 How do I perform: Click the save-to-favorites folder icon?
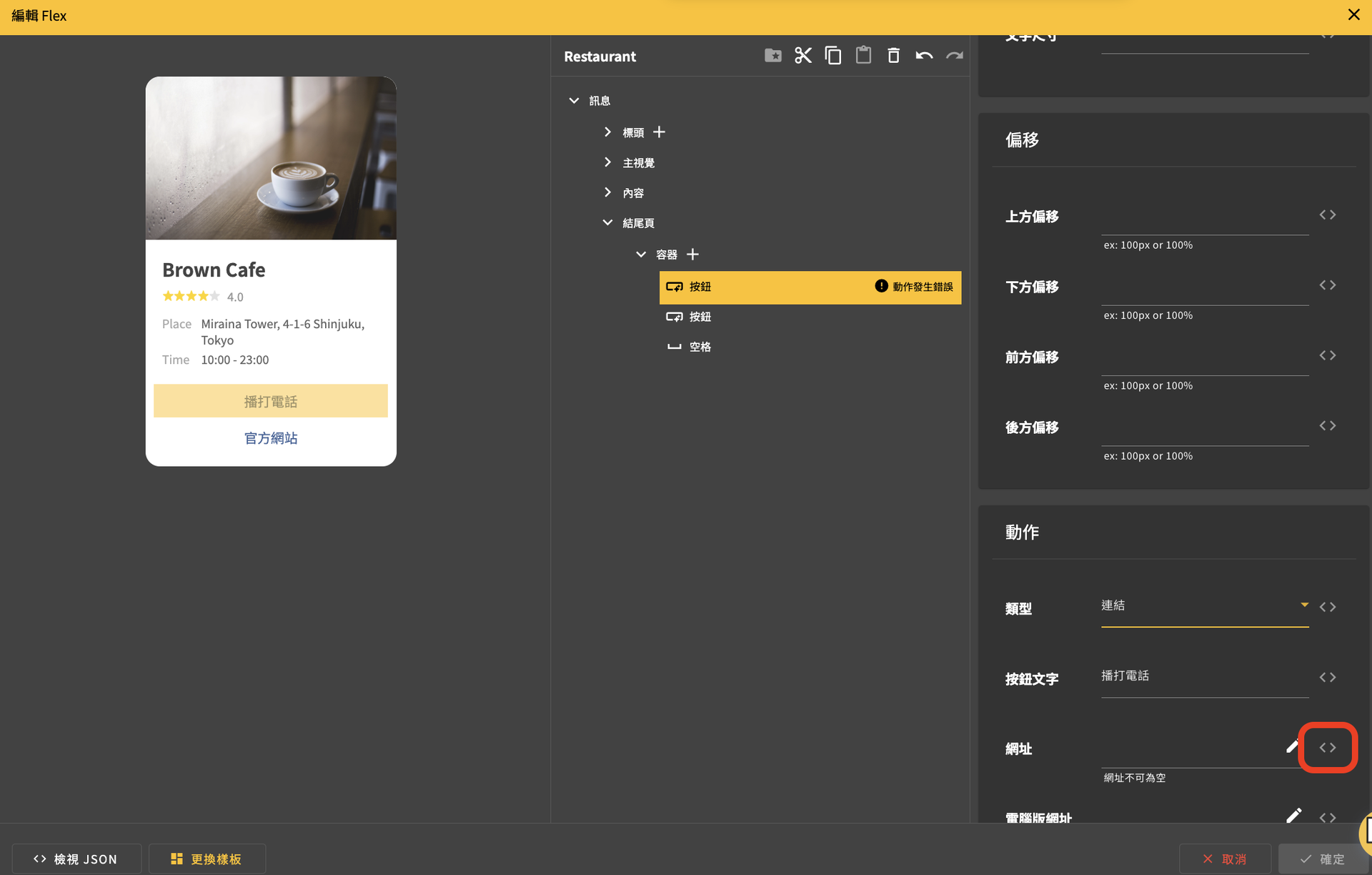772,56
